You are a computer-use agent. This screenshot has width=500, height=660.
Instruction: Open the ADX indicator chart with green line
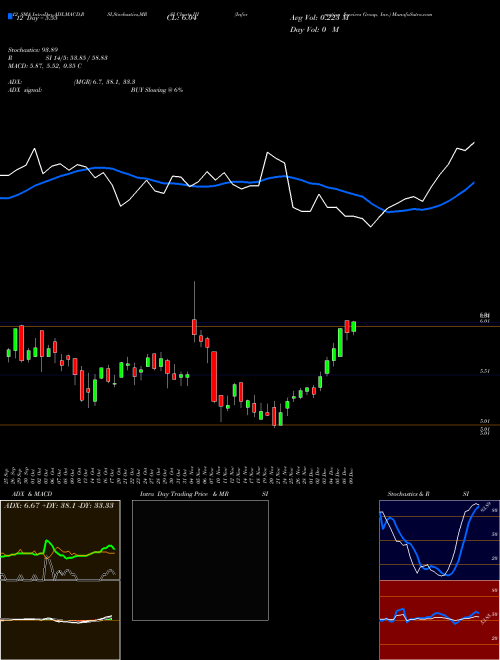pos(60,540)
